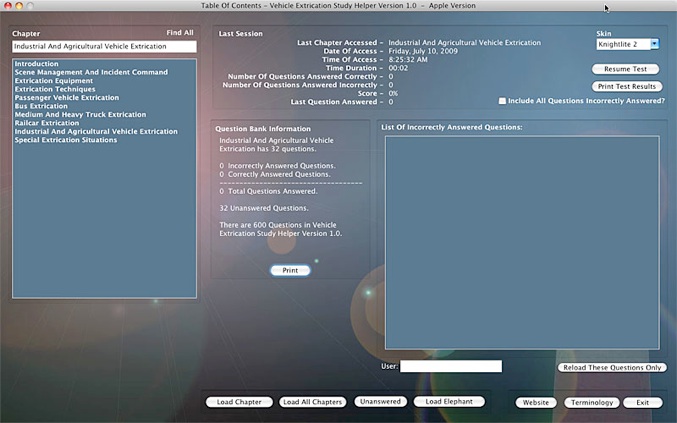Click the Last Chapter Accessed value text

click(464, 43)
